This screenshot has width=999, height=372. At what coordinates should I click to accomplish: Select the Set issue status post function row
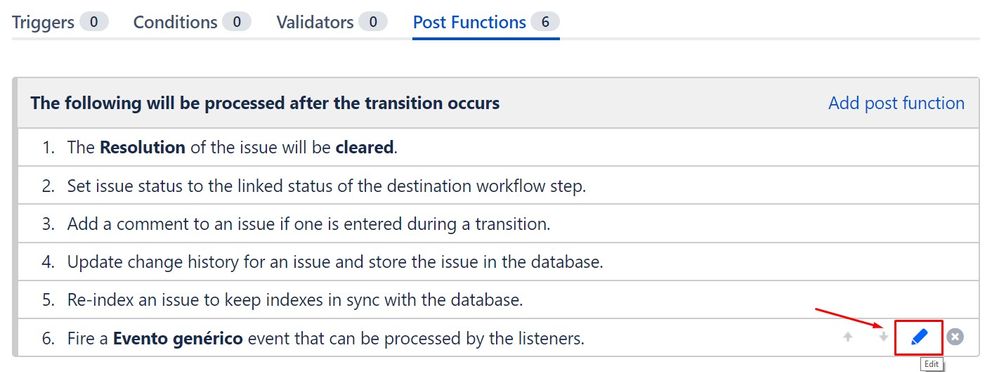click(x=497, y=186)
